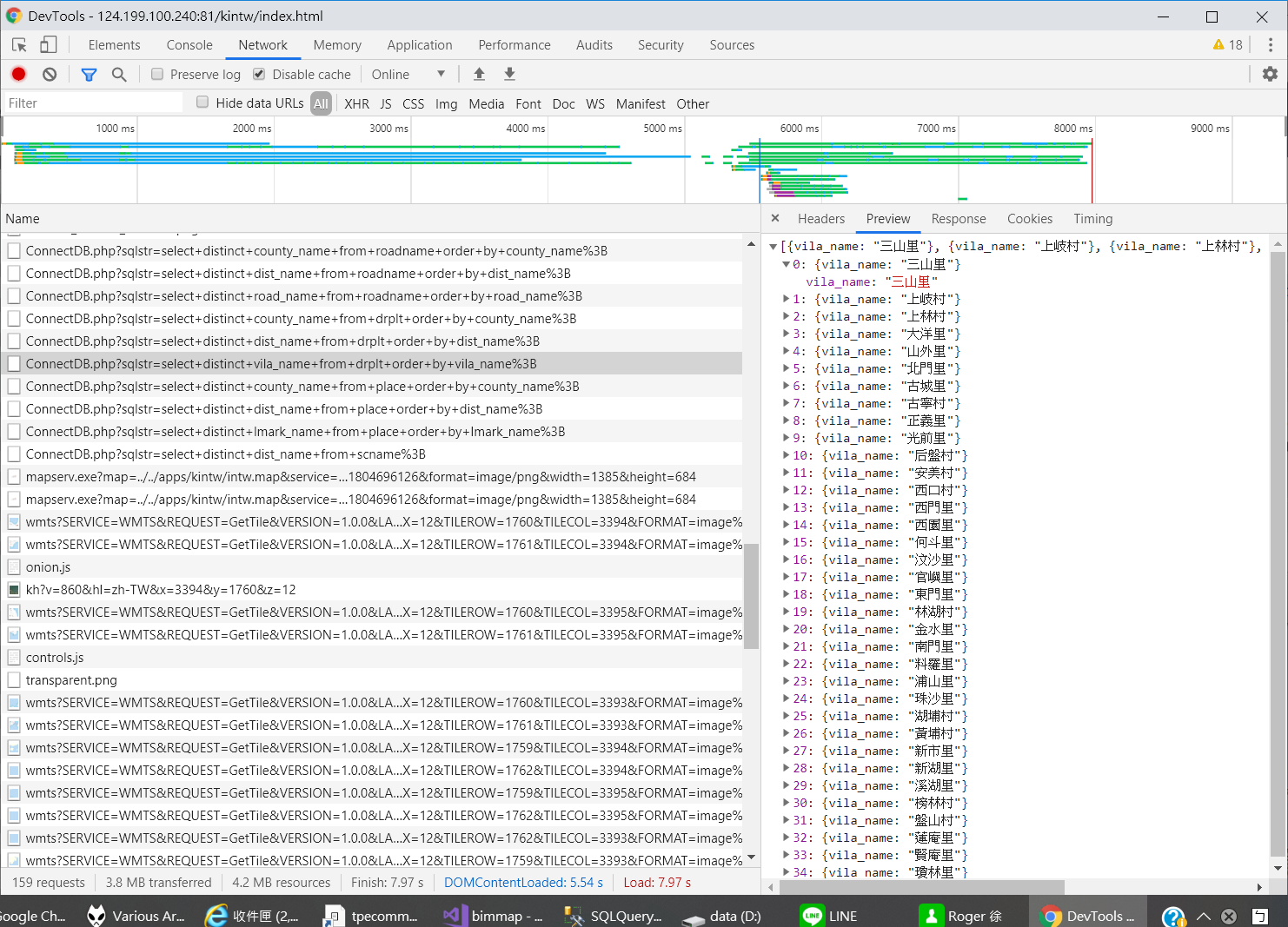Switch to the Console panel
The width and height of the screenshot is (1288, 927).
189,45
